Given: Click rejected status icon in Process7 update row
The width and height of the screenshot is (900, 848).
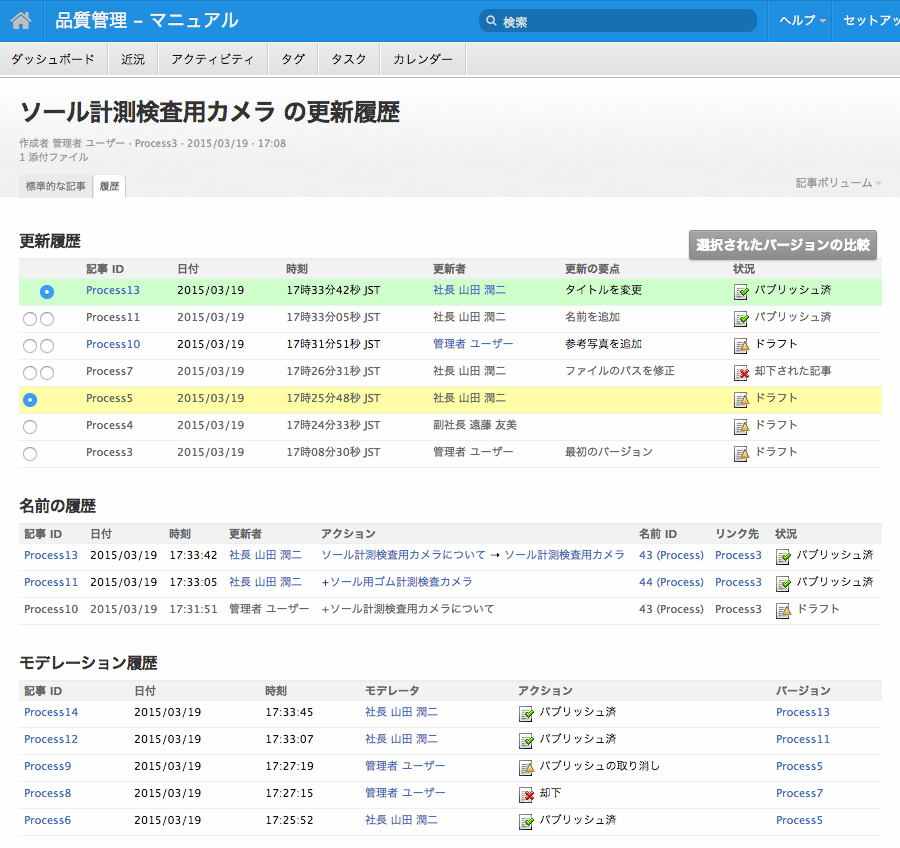Looking at the screenshot, I should pos(741,373).
